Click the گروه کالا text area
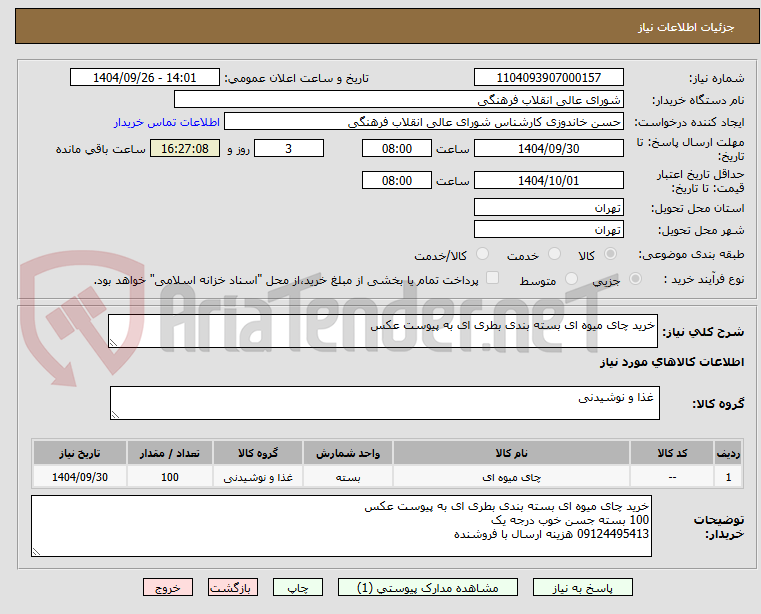Image resolution: width=761 pixels, height=614 pixels. tap(384, 403)
